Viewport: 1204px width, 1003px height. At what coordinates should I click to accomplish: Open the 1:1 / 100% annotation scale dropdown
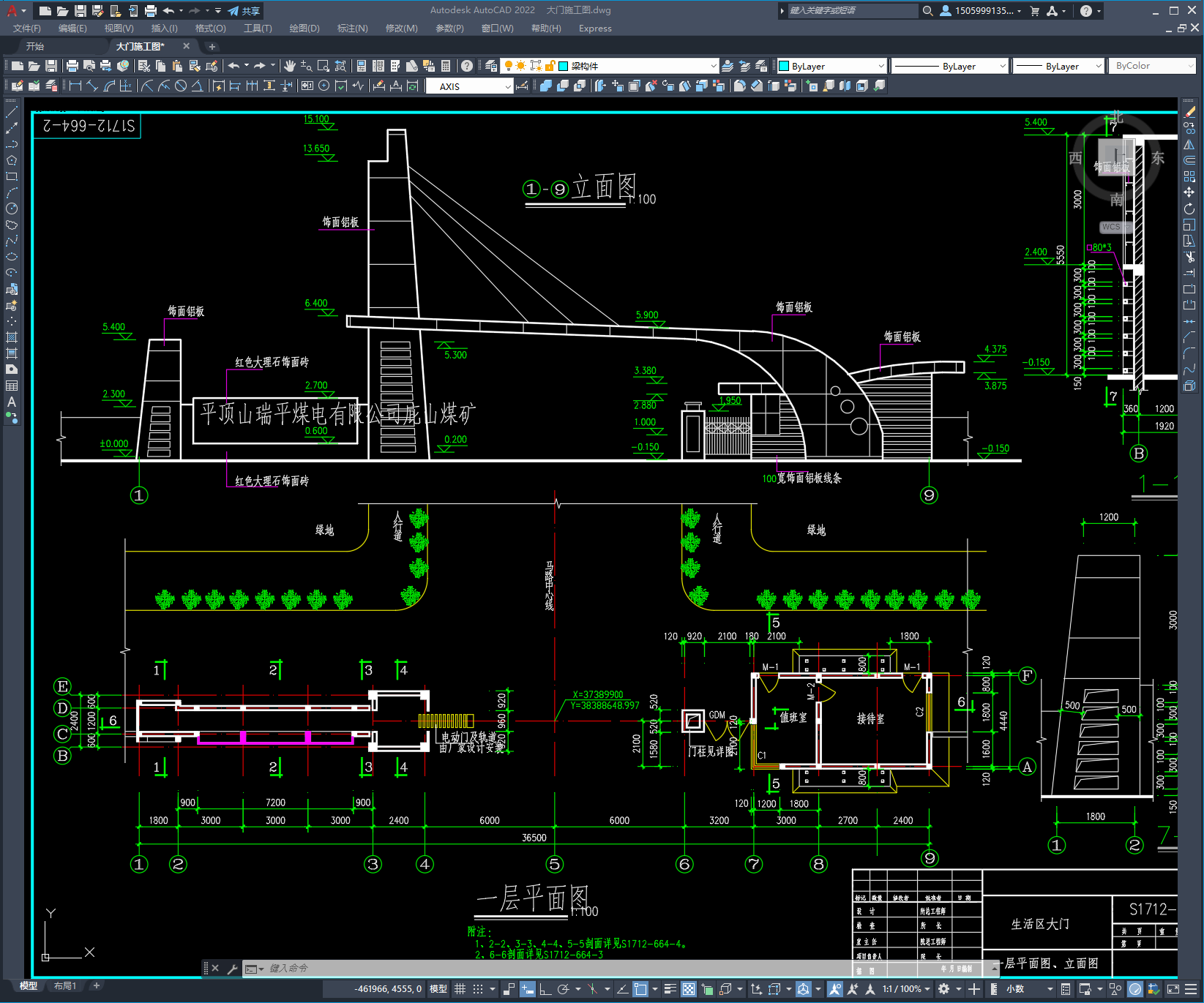pyautogui.click(x=906, y=989)
